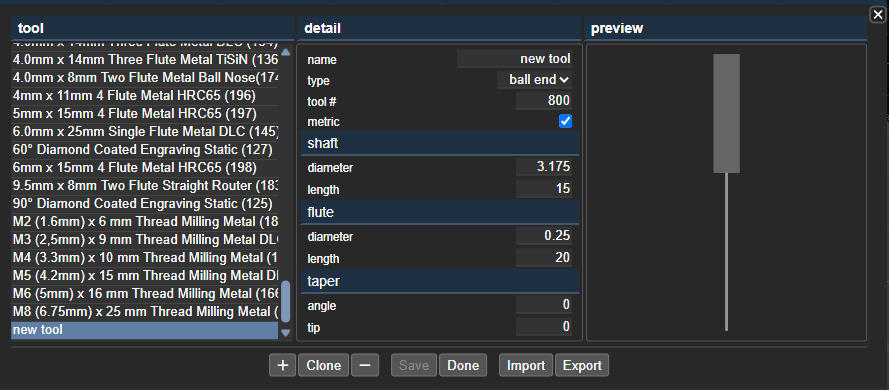Edit shaft length value 15
The height and width of the screenshot is (390, 889).
pos(544,189)
